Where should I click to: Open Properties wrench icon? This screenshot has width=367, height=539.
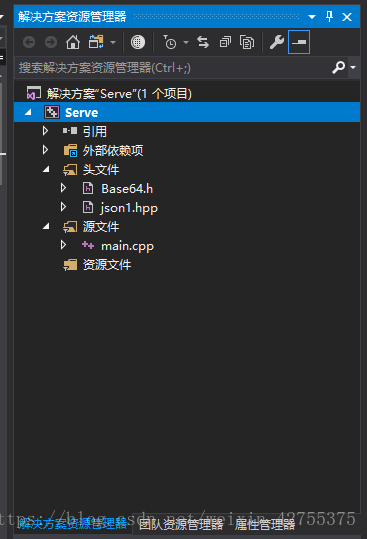tap(277, 42)
